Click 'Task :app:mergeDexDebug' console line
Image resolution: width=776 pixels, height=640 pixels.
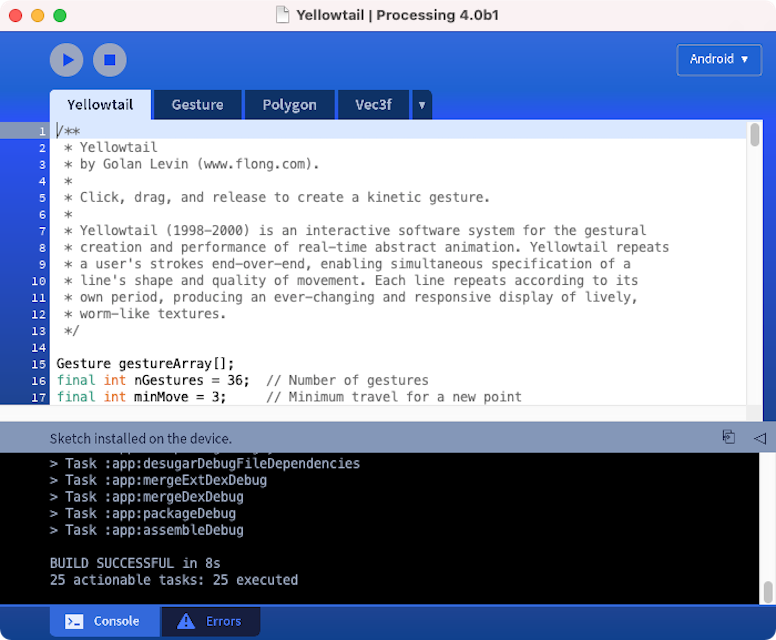coord(147,497)
